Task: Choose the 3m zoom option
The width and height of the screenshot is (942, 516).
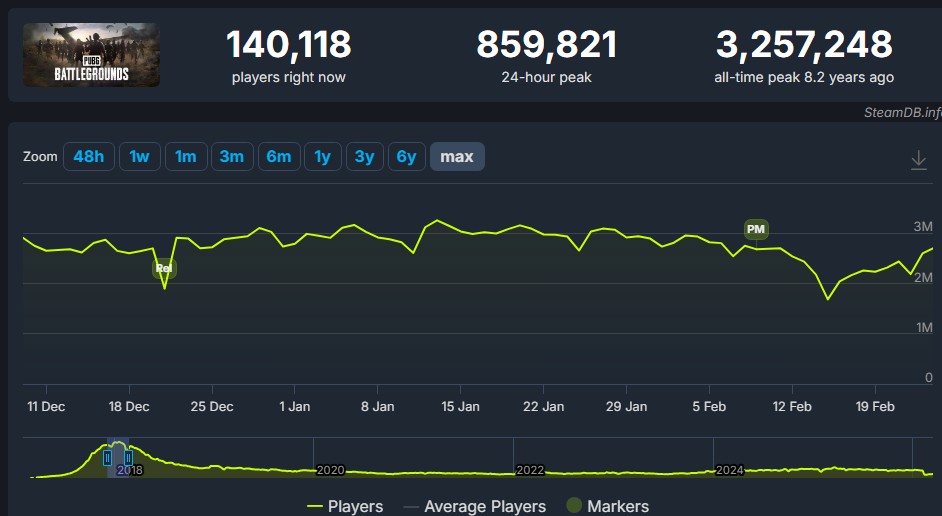Action: pyautogui.click(x=231, y=157)
